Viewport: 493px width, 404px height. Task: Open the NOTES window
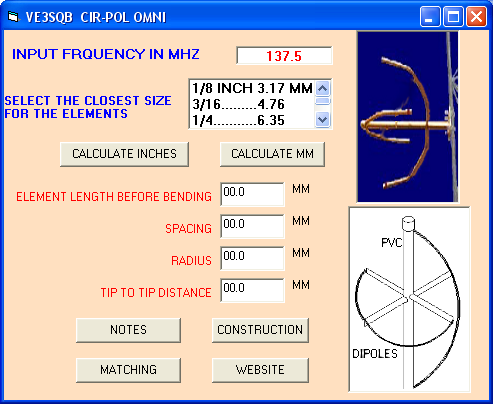pos(128,330)
